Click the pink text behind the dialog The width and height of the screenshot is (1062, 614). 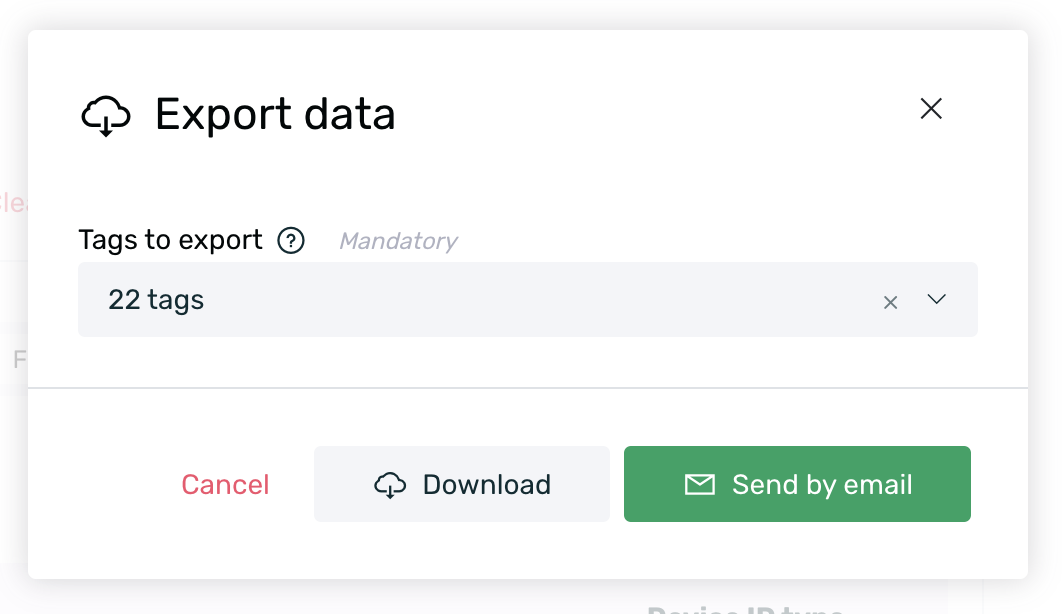click(12, 202)
